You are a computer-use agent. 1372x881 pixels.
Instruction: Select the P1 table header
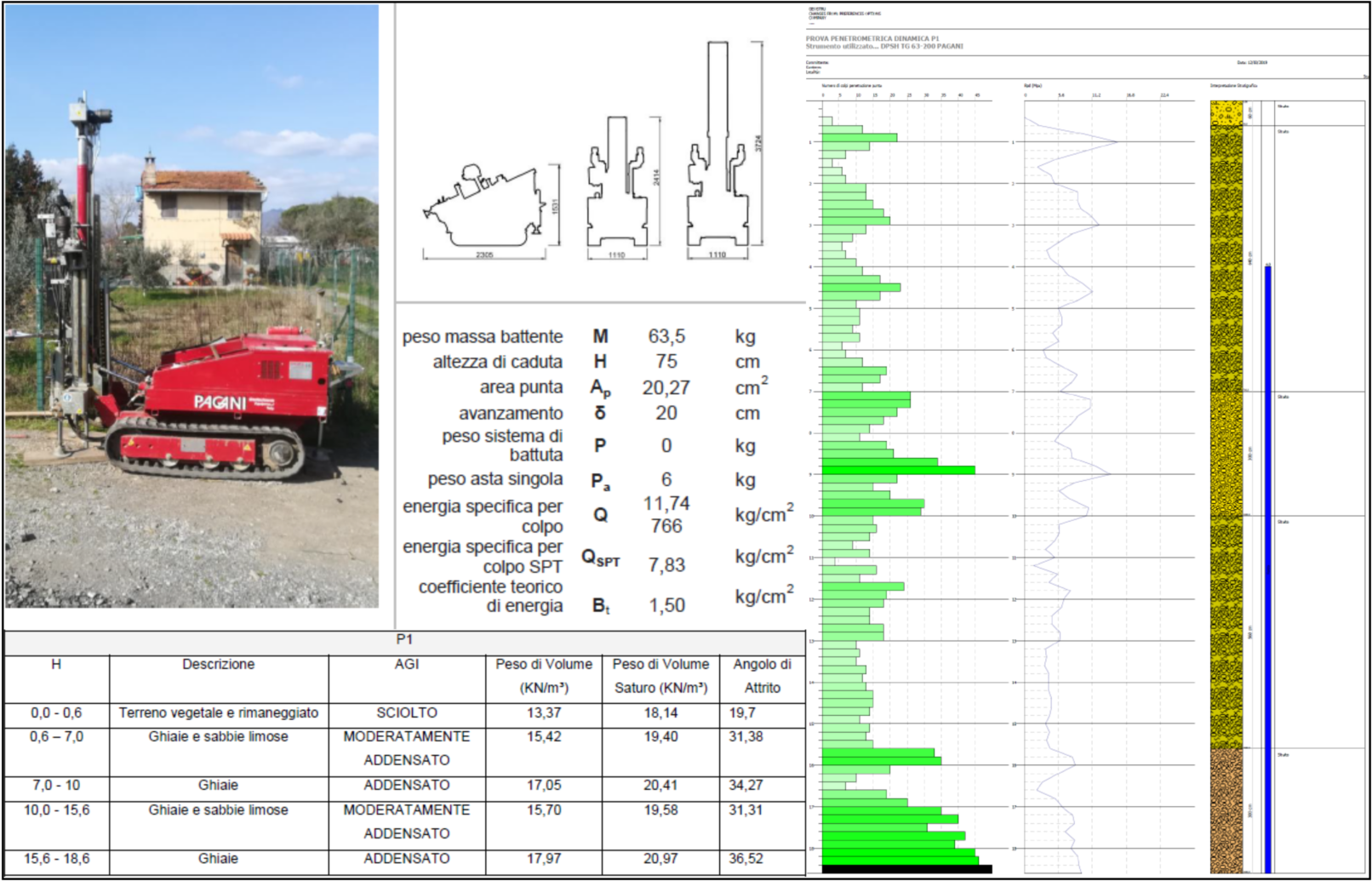coord(404,641)
